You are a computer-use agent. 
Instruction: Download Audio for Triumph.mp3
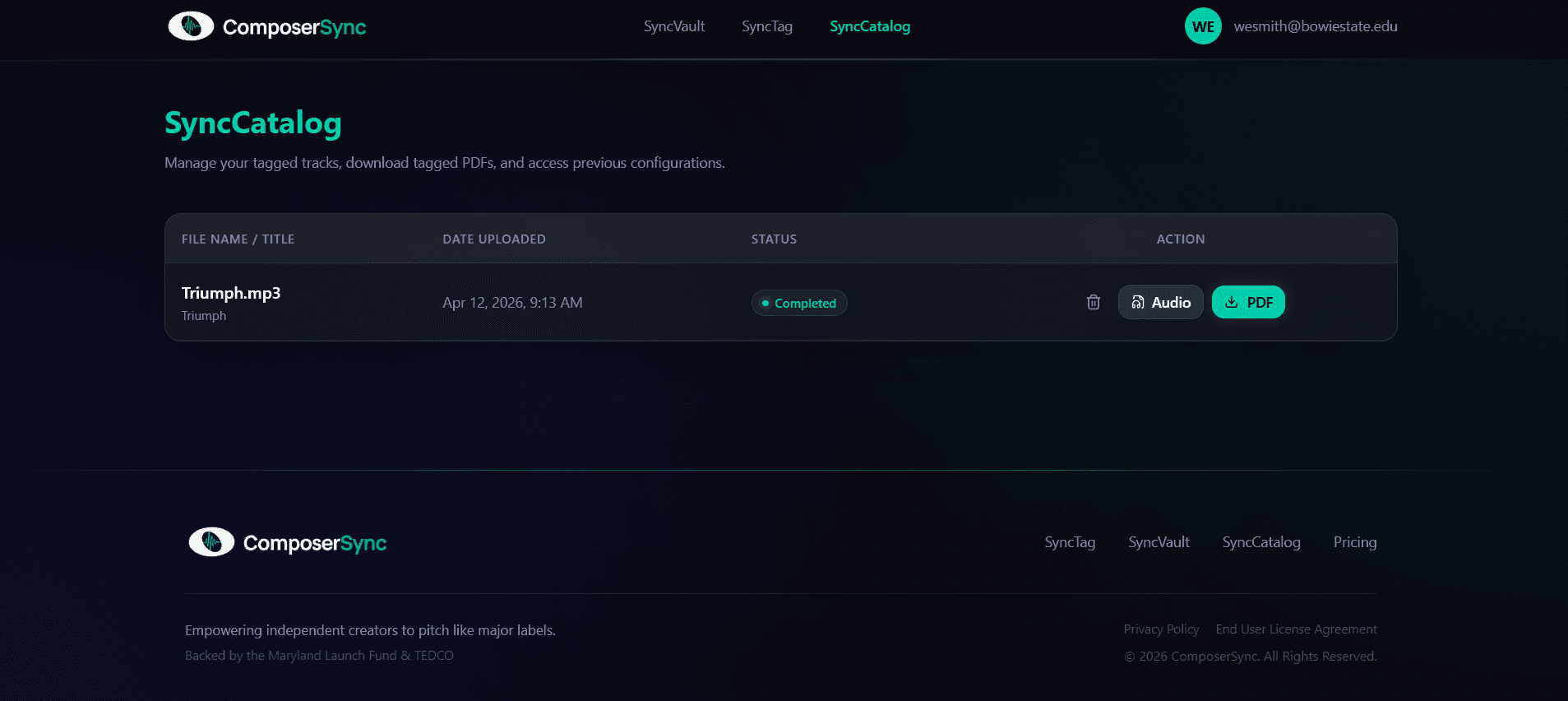(1160, 302)
